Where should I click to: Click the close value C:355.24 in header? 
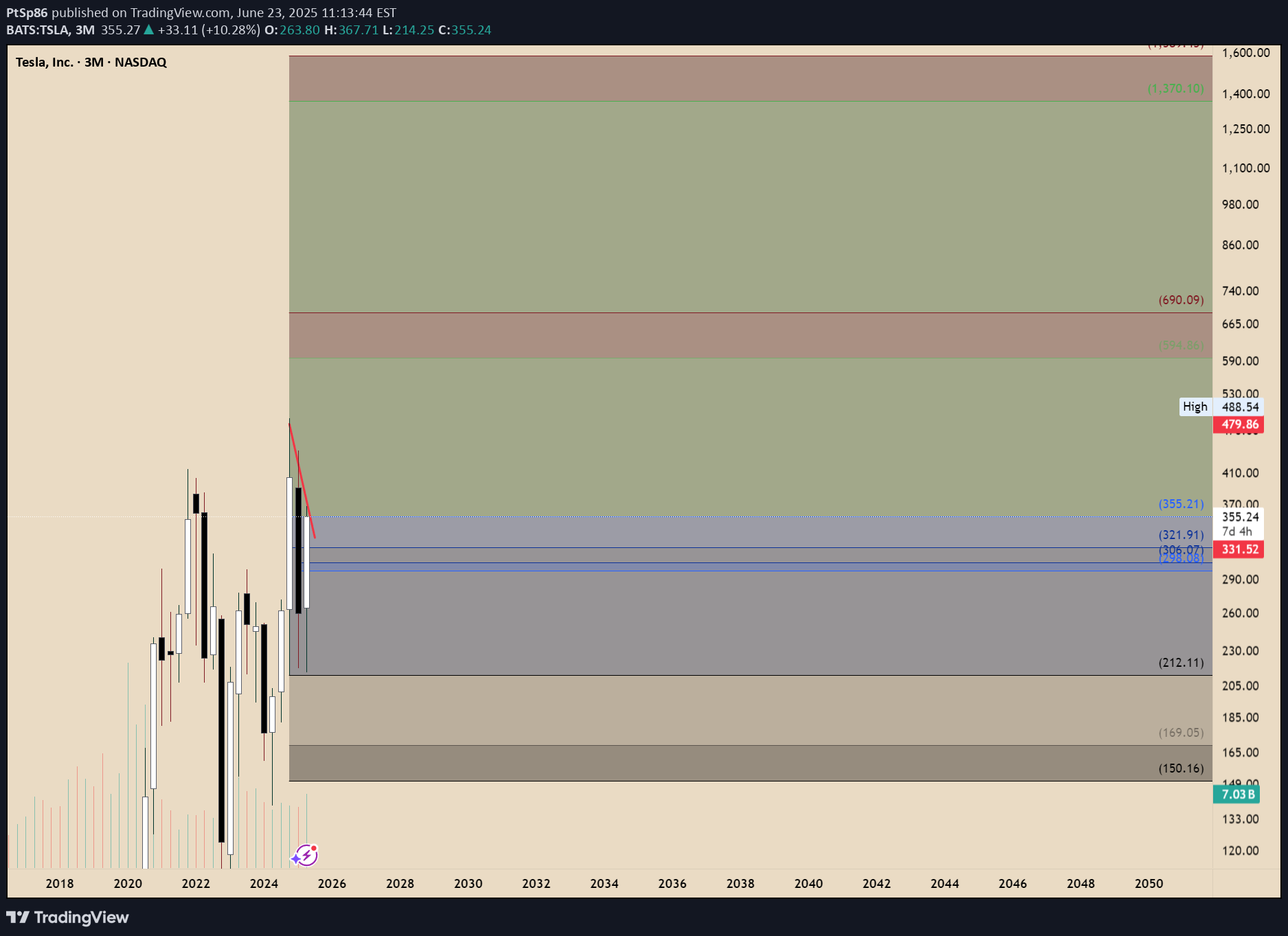click(x=465, y=30)
